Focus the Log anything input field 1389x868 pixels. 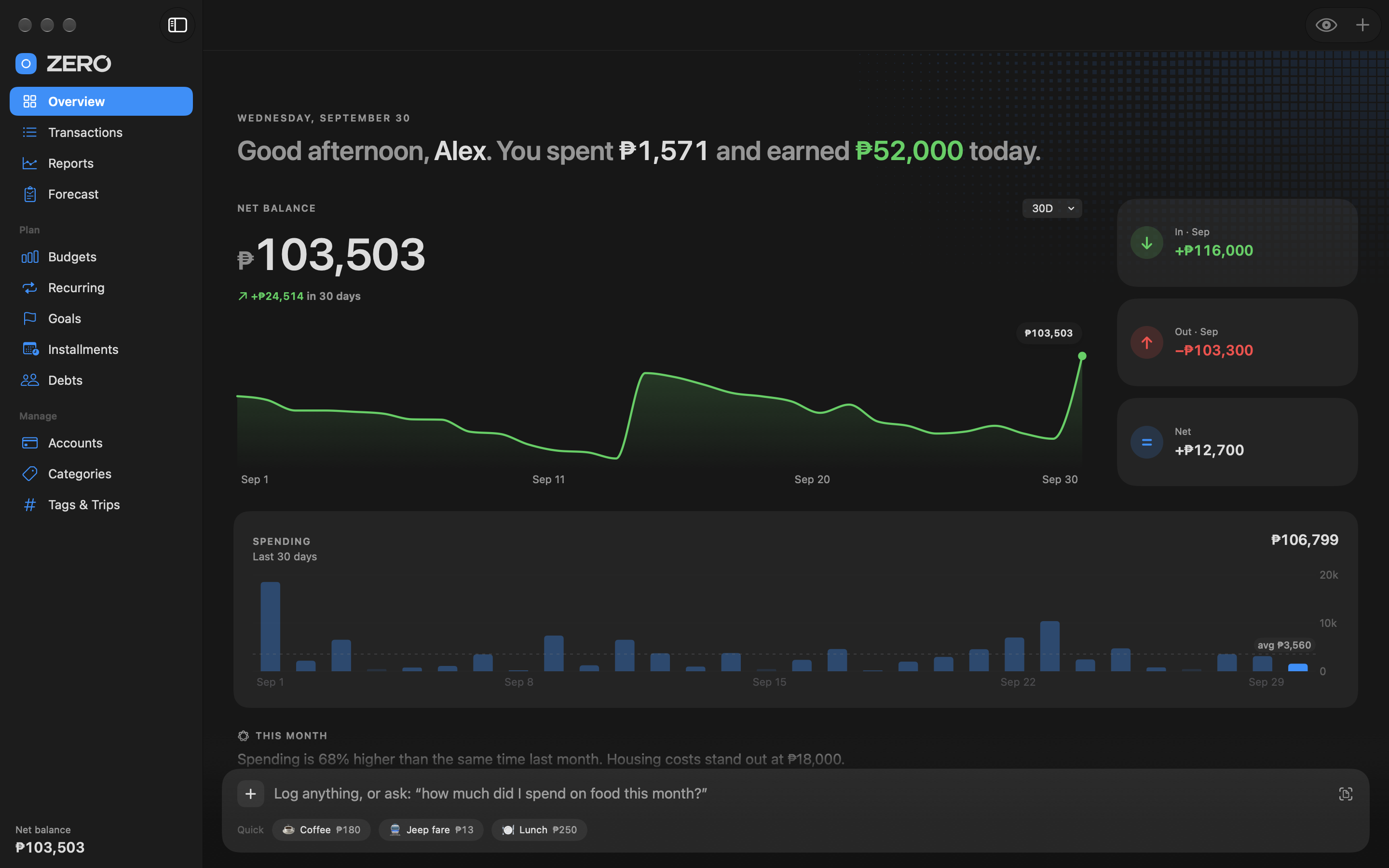click(798, 794)
